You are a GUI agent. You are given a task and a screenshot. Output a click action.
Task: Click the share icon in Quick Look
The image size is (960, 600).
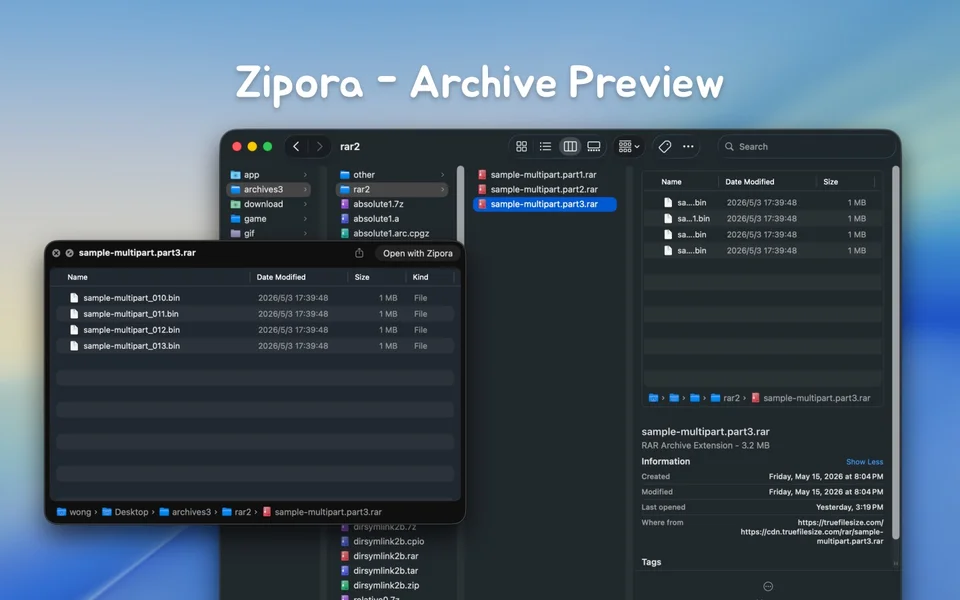[x=359, y=253]
